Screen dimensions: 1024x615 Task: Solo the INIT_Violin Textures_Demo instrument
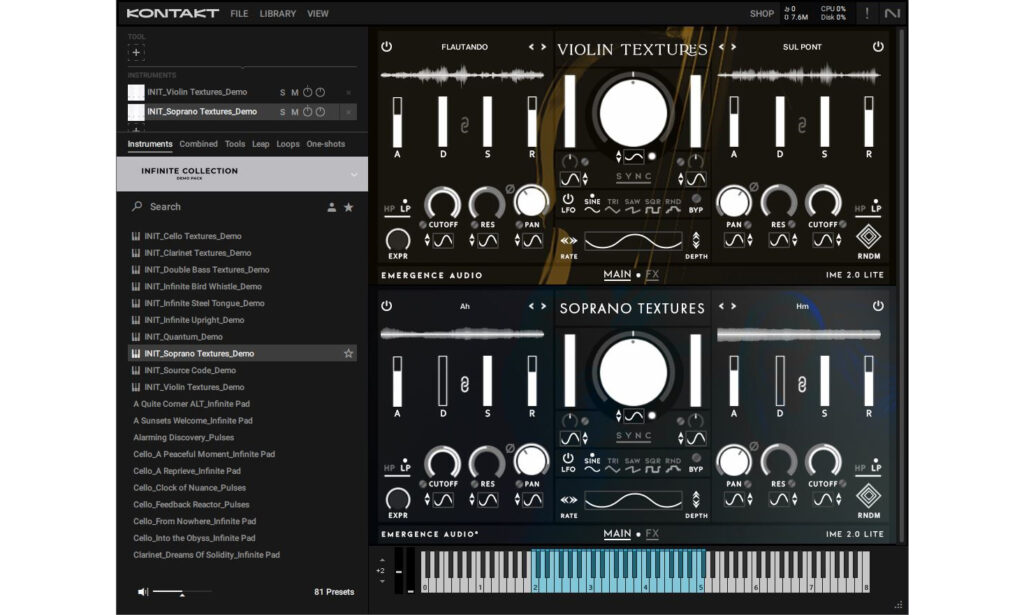[283, 93]
